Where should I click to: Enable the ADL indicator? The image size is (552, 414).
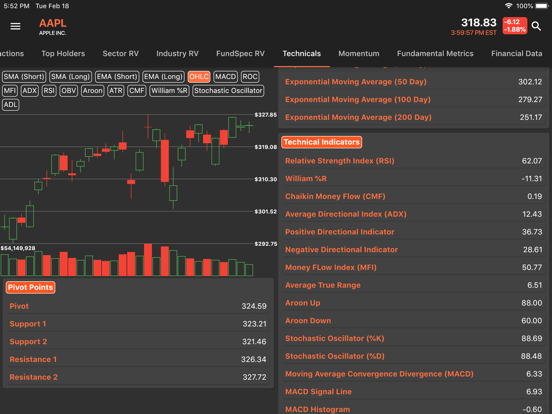pyautogui.click(x=11, y=105)
